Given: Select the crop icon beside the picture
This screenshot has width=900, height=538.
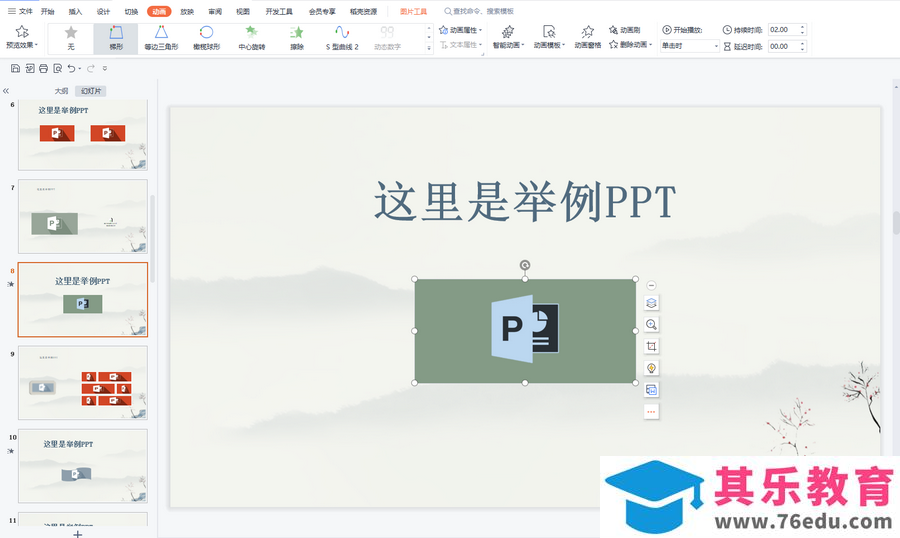Looking at the screenshot, I should (651, 346).
